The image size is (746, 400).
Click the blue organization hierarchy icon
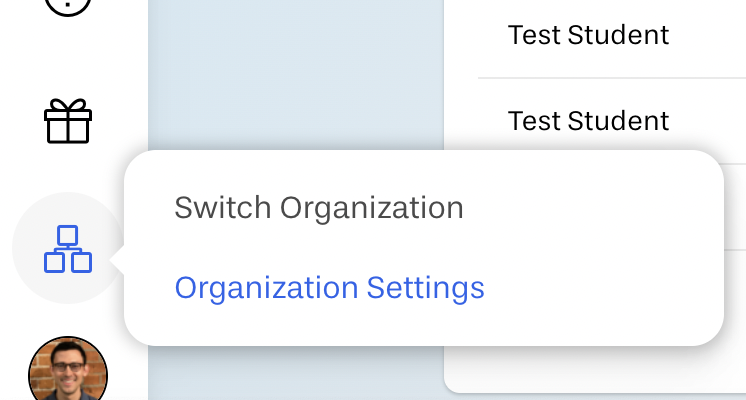(x=68, y=249)
